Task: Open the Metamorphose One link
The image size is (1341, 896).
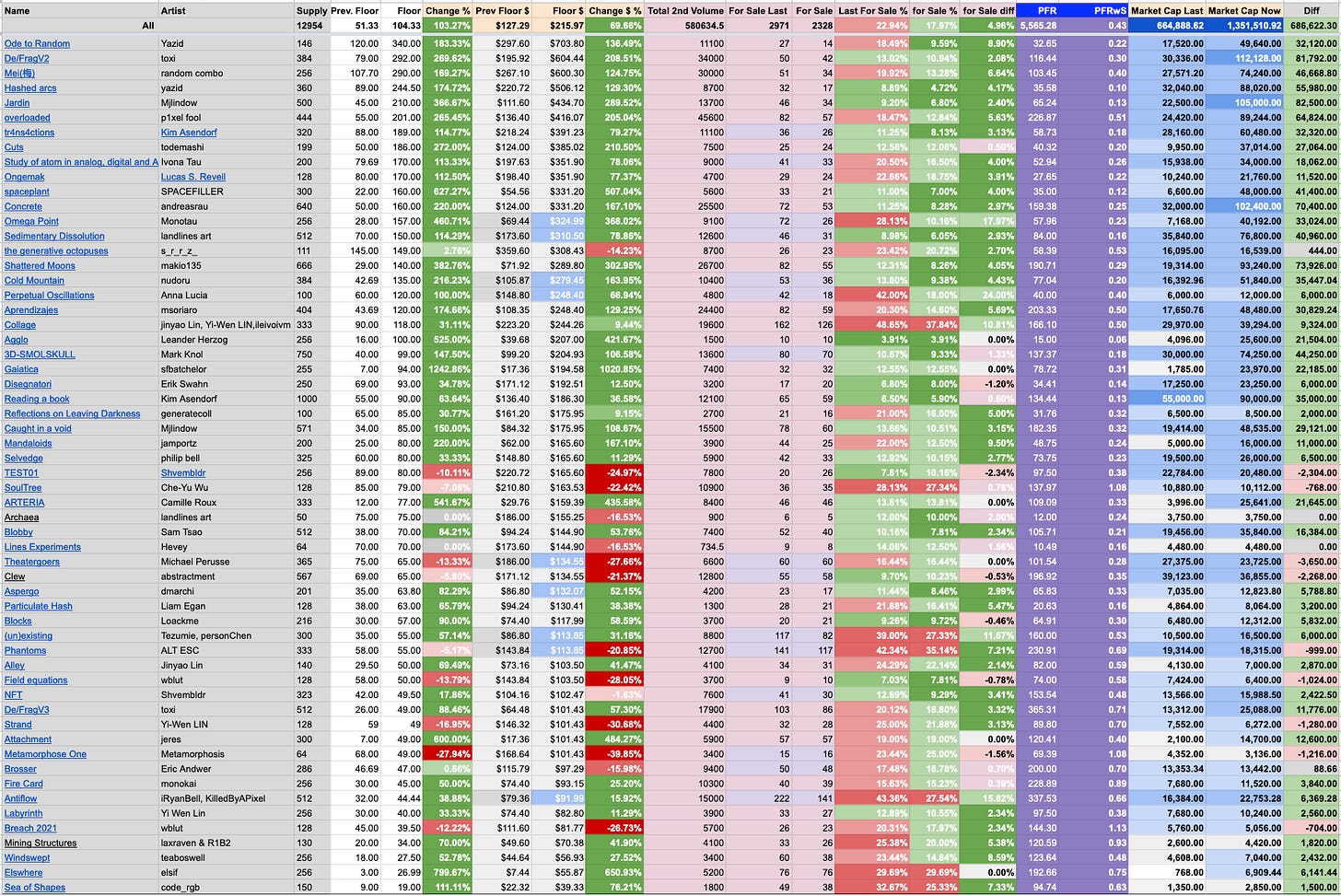Action: click(45, 753)
